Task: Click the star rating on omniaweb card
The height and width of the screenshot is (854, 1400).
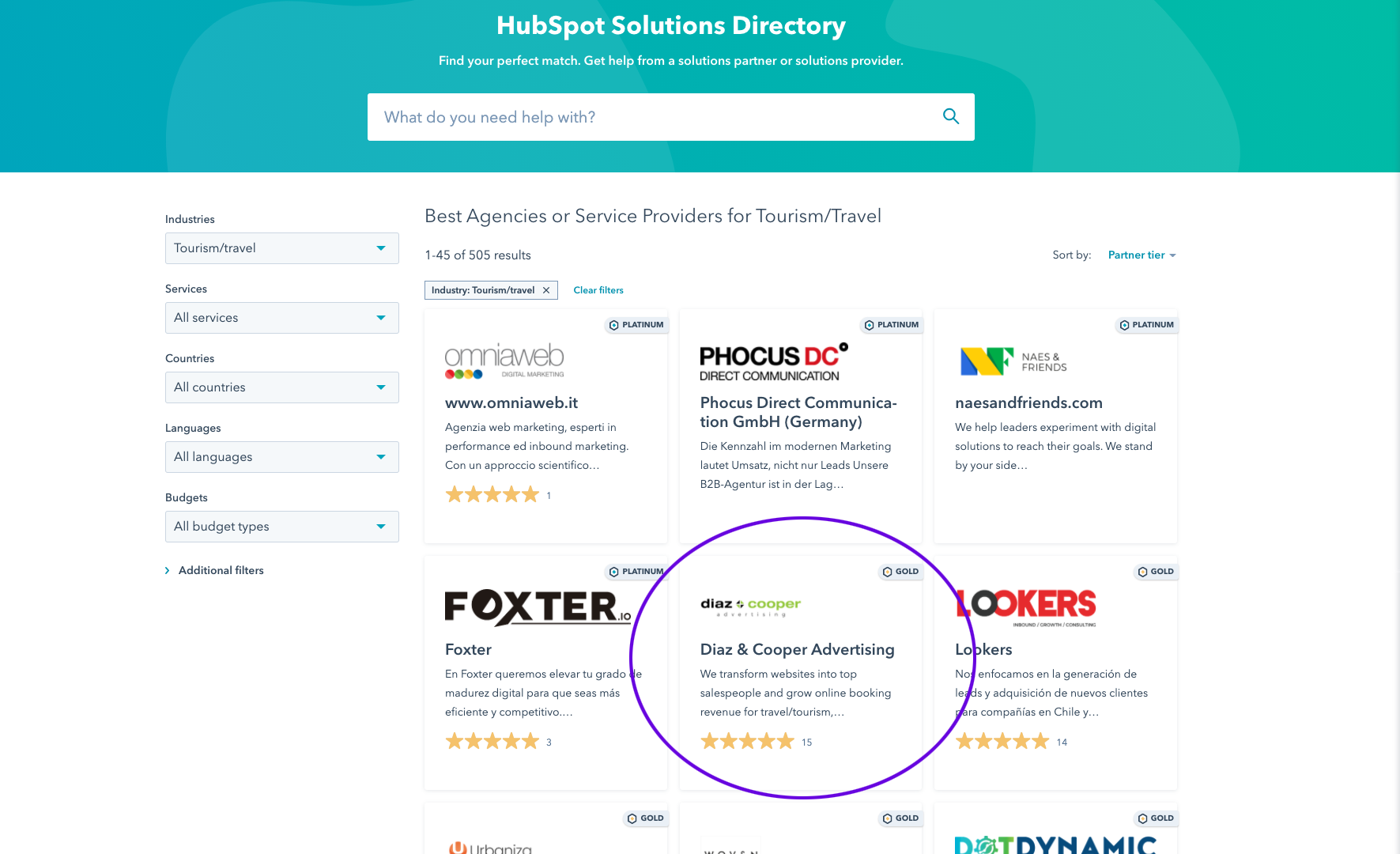Action: [x=492, y=493]
